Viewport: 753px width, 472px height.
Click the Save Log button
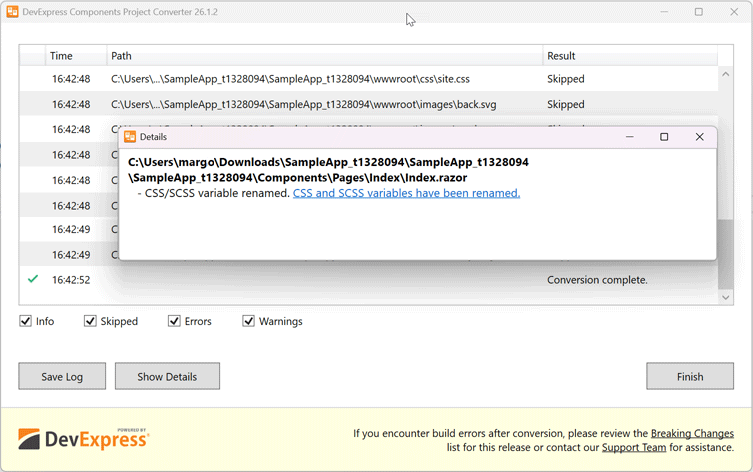point(62,376)
